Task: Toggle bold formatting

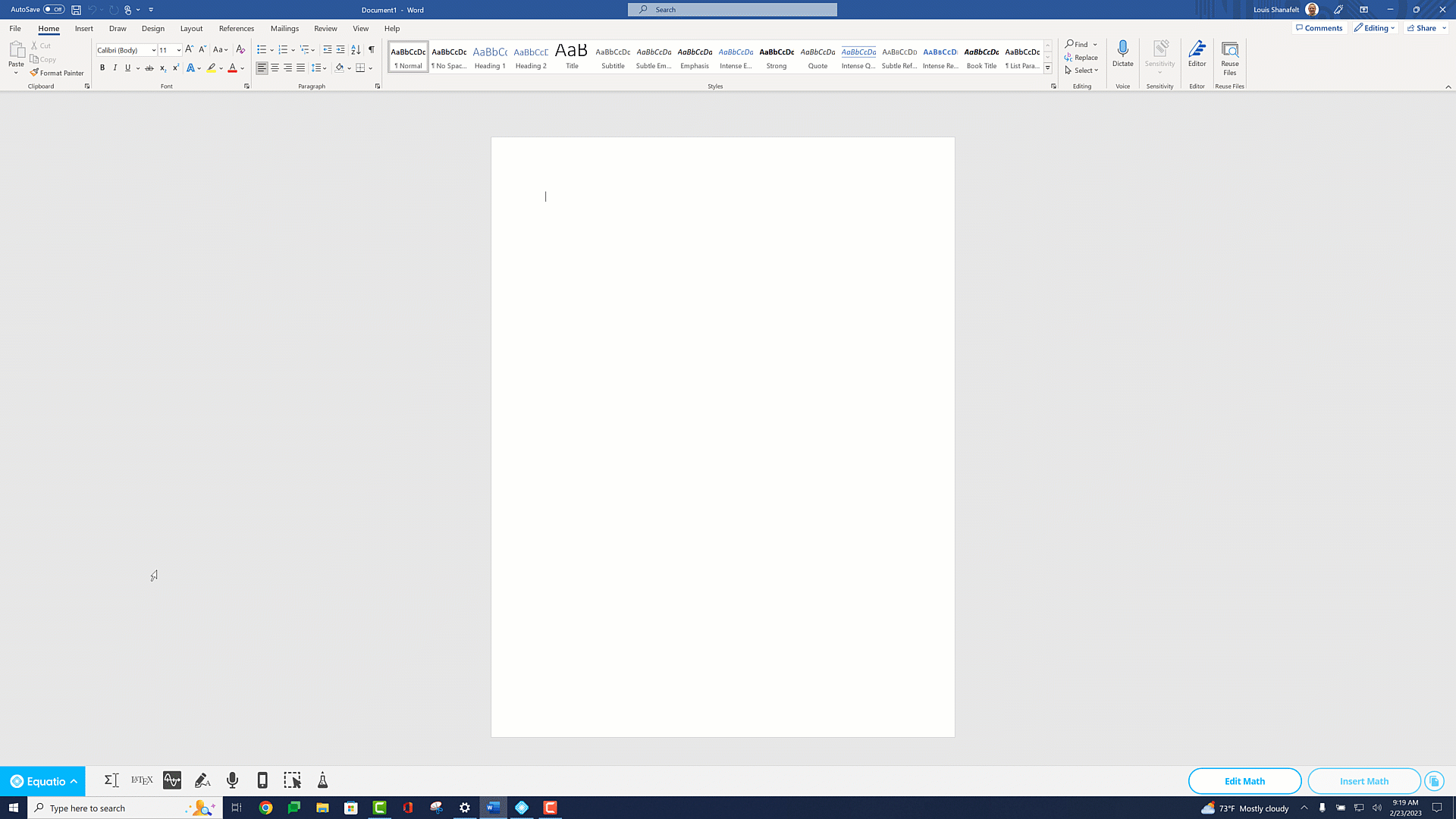Action: [102, 68]
